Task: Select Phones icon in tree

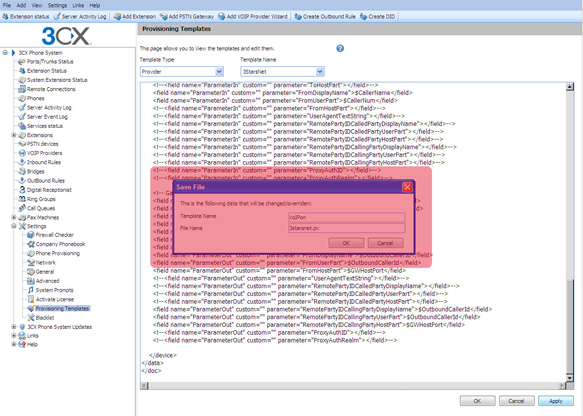Action: tap(22, 98)
